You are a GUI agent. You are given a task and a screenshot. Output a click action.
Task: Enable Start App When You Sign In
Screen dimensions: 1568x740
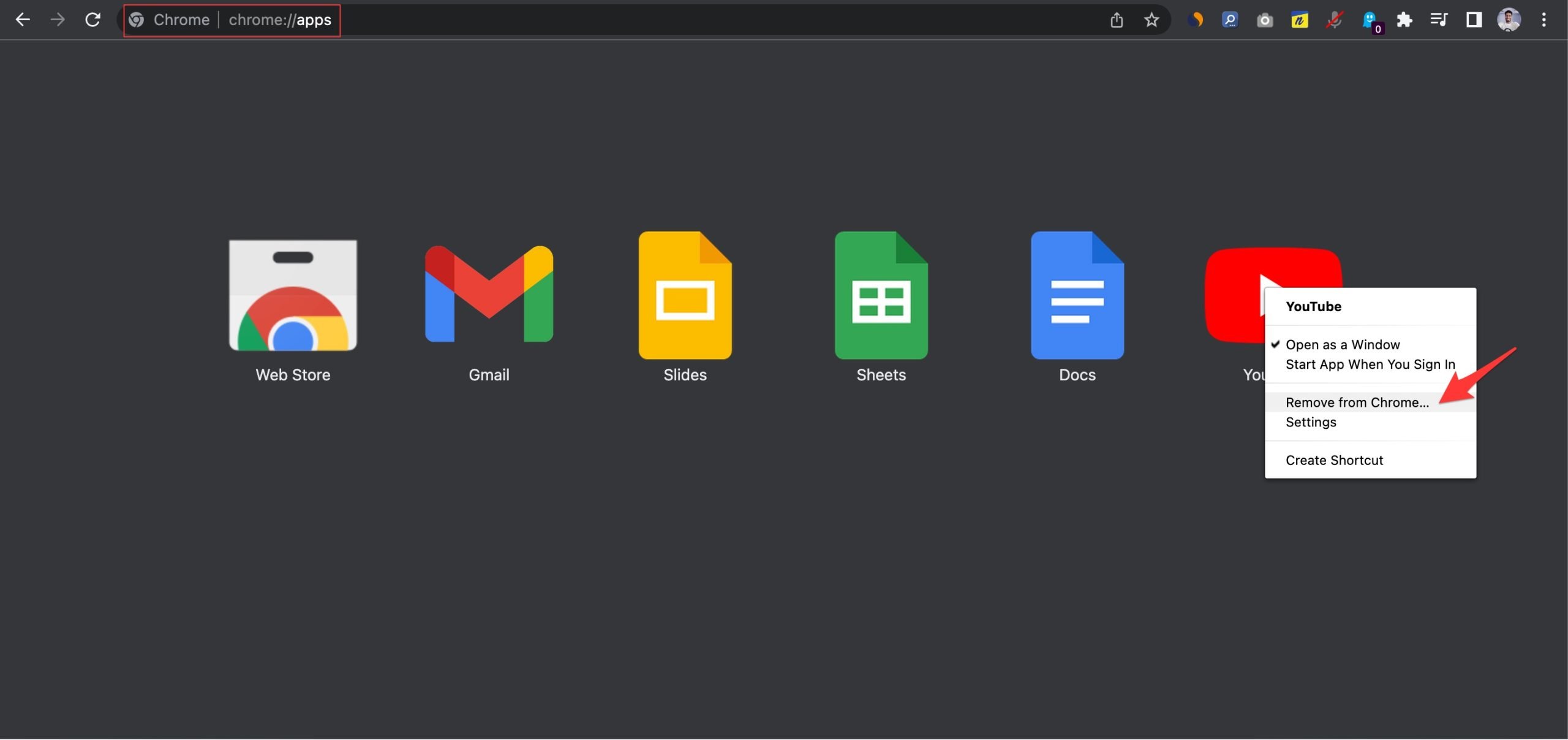pos(1370,364)
